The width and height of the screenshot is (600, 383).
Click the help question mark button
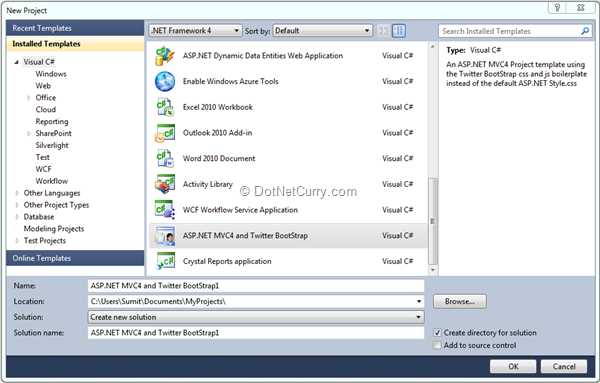[557, 7]
